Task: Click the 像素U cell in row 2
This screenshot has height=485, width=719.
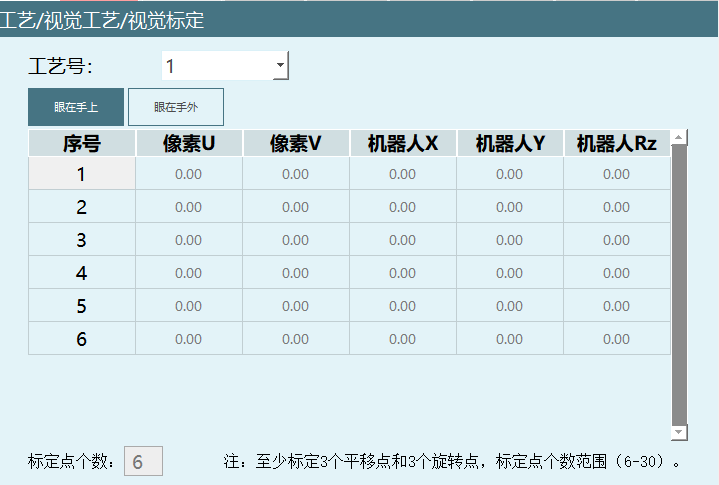Action: 189,207
